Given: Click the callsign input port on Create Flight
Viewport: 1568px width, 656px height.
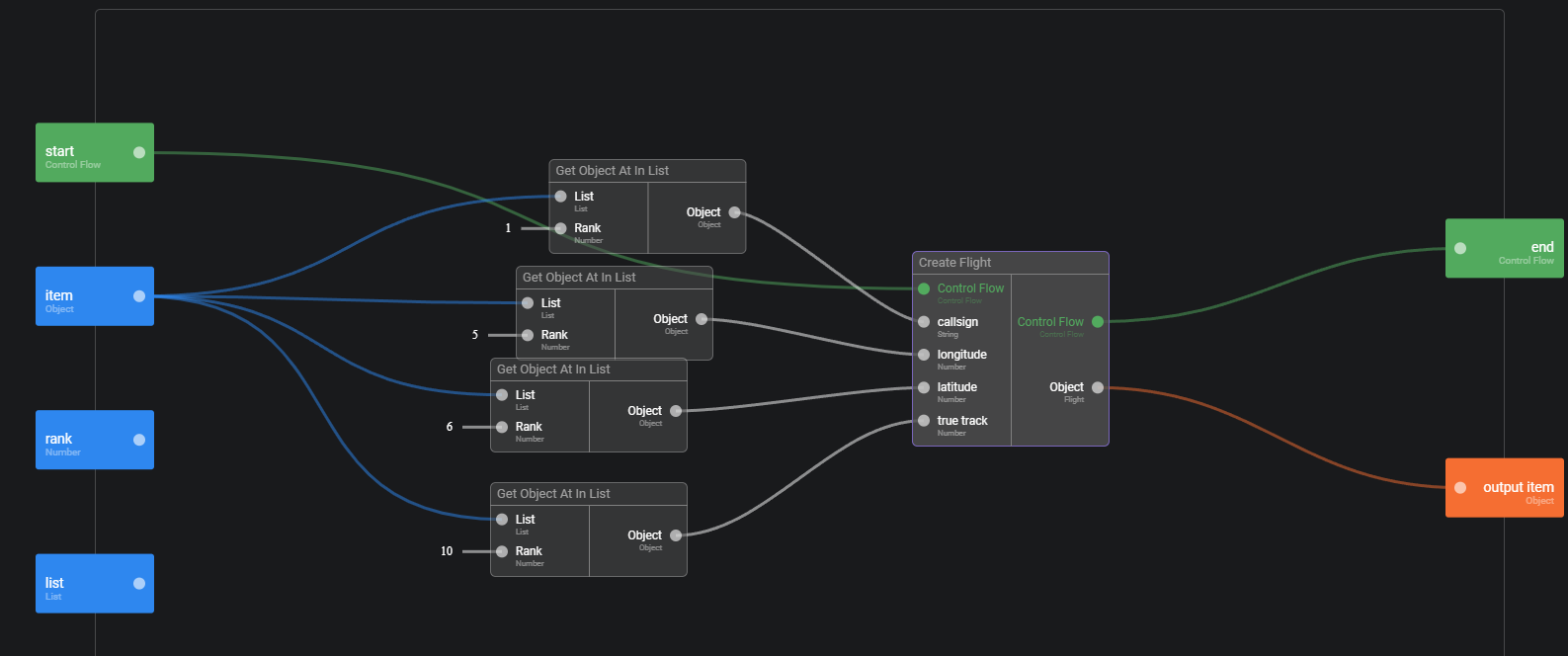Looking at the screenshot, I should [x=924, y=322].
